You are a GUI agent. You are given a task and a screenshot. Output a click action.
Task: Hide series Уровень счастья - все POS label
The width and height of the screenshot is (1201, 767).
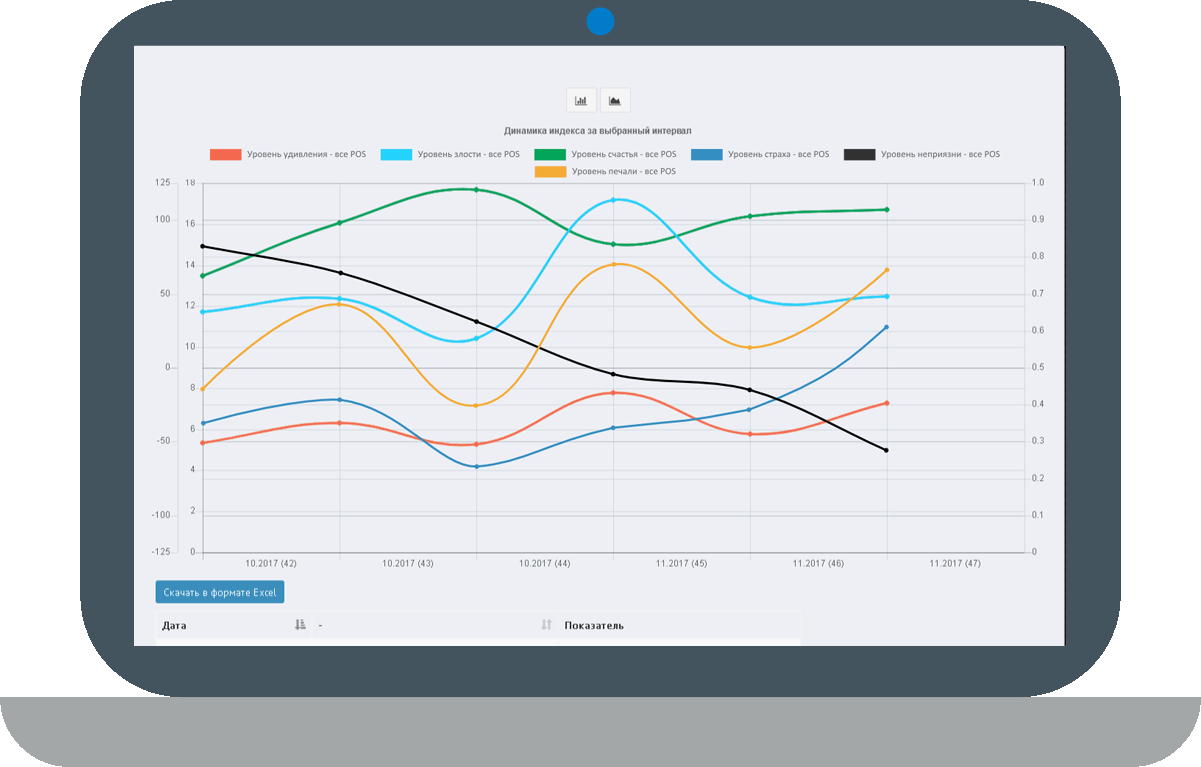coord(624,154)
